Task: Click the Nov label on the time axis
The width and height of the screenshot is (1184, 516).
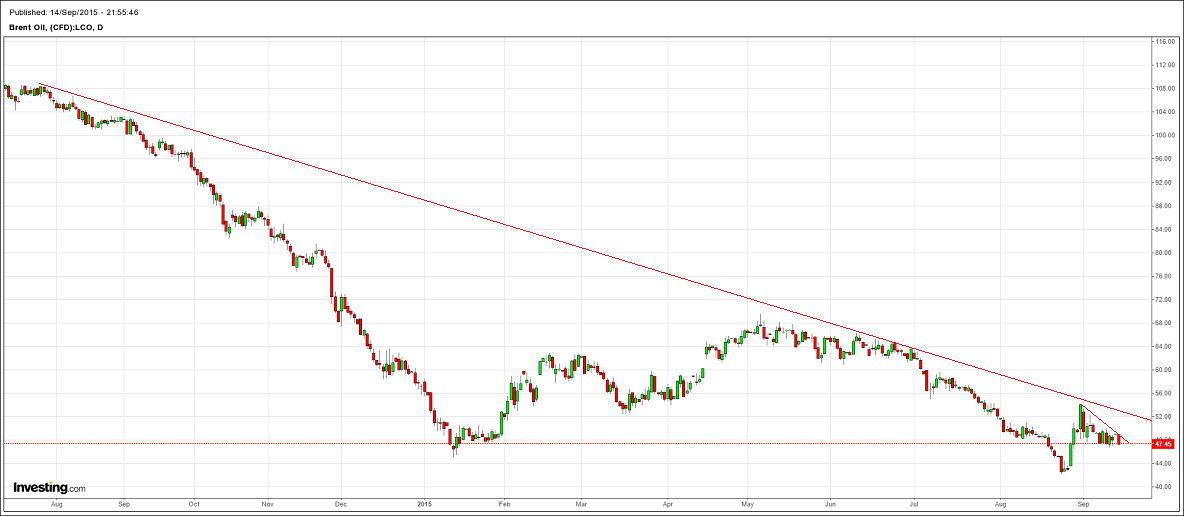Action: pos(268,506)
